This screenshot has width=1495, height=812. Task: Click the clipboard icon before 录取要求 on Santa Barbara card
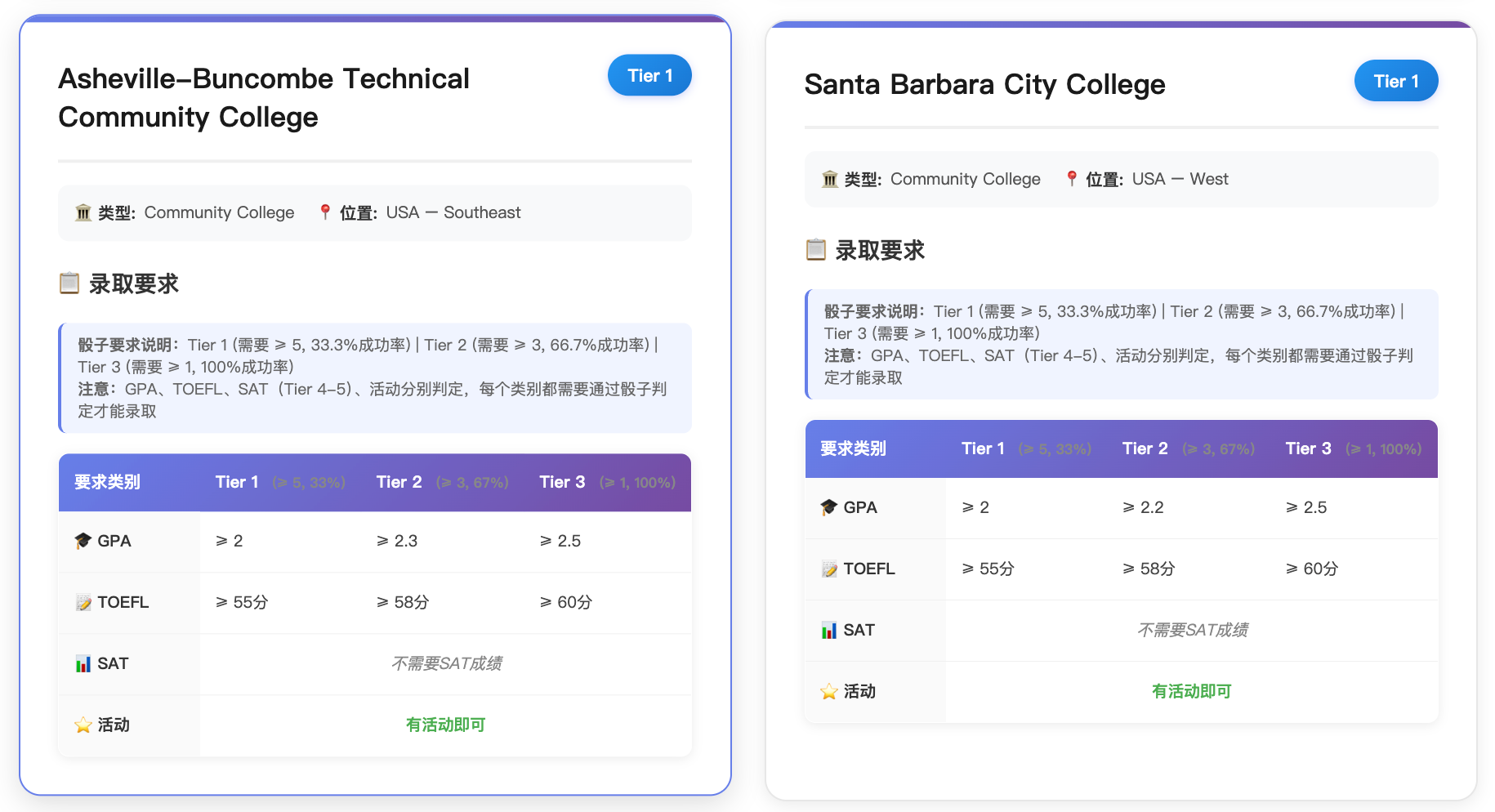click(x=816, y=250)
